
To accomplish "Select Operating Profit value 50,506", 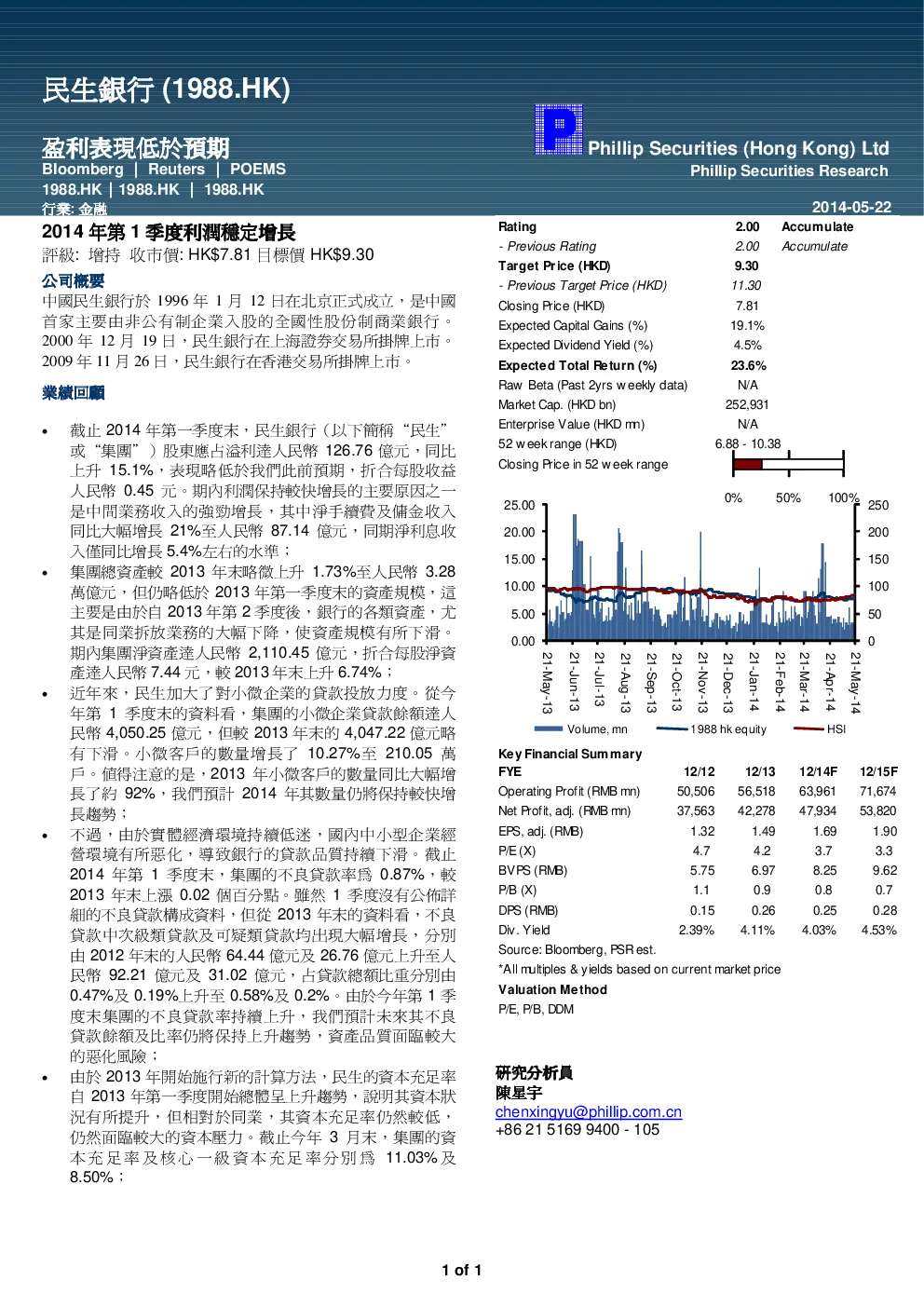I will pos(696,791).
